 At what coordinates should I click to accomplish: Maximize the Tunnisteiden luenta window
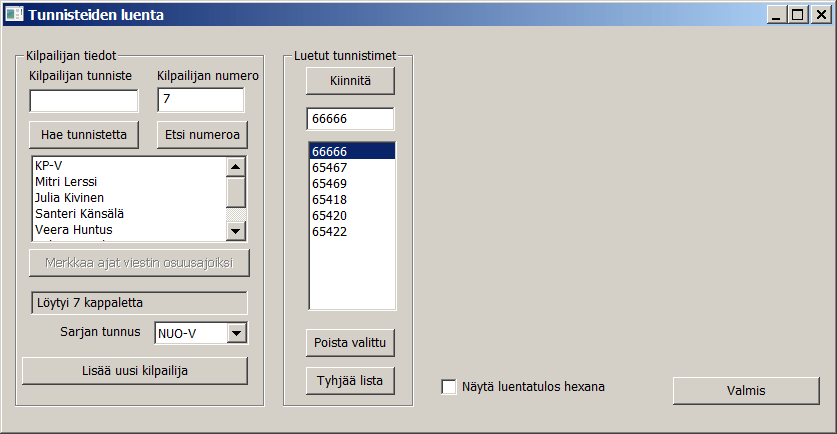tap(797, 15)
